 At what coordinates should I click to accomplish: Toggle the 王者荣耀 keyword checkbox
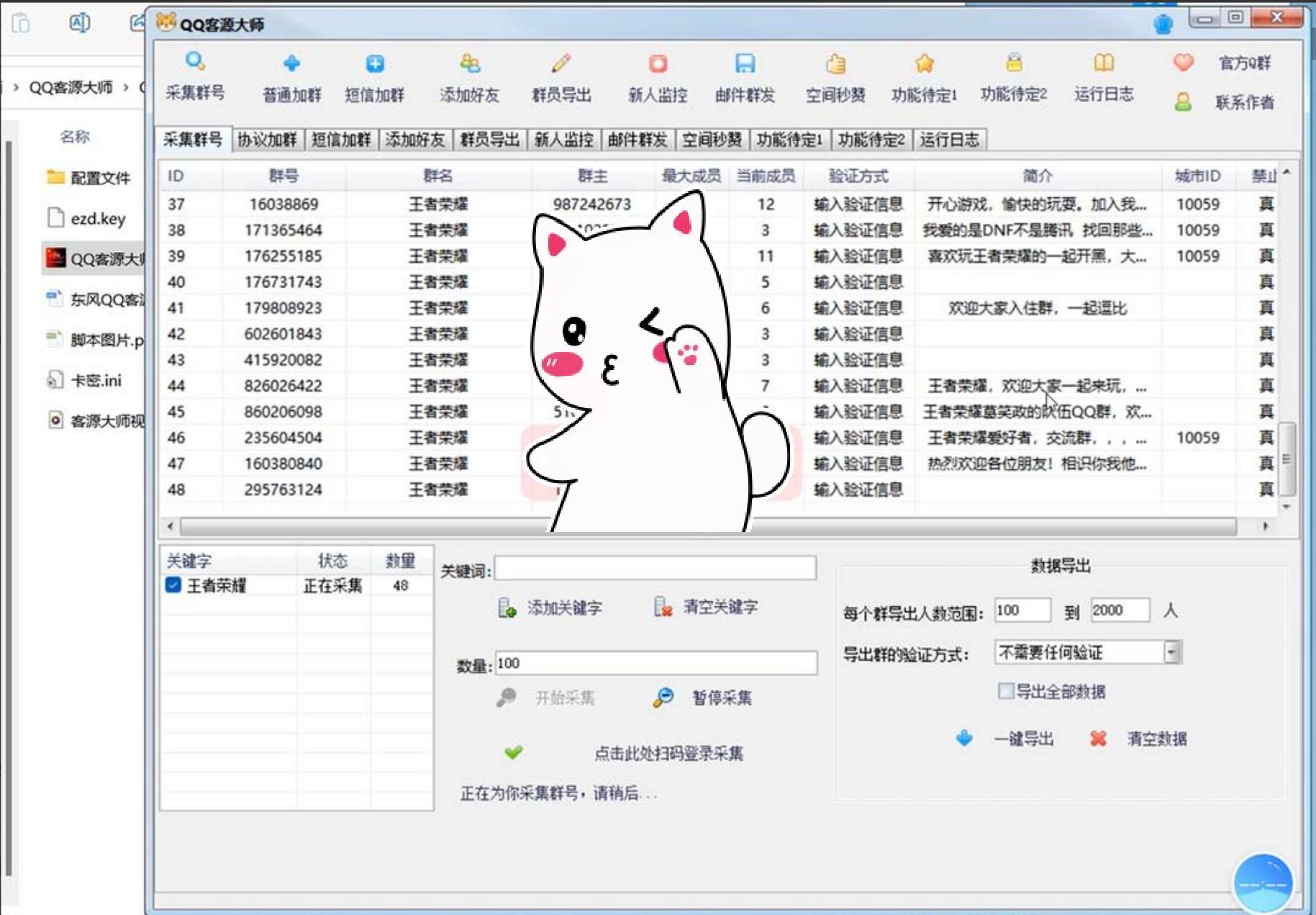tap(173, 585)
